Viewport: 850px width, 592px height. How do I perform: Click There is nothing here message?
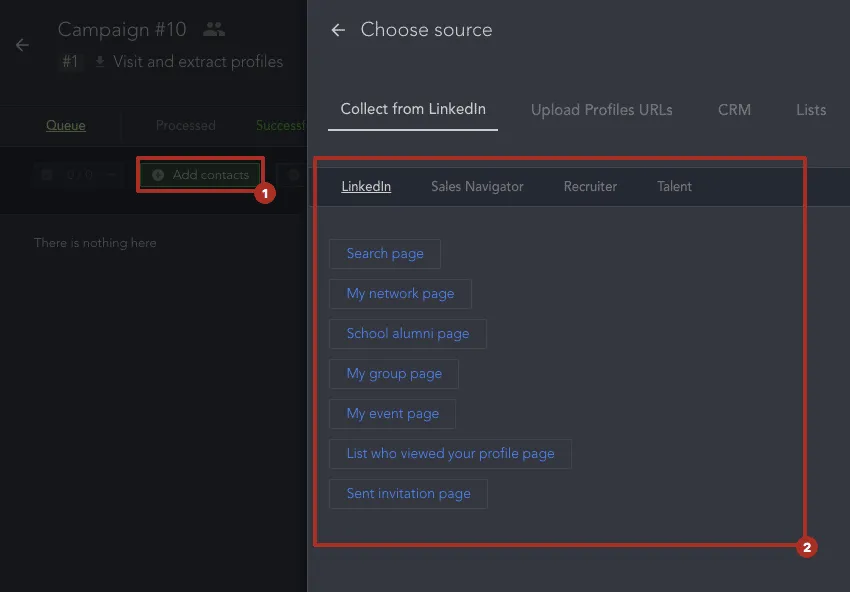pyautogui.click(x=95, y=243)
